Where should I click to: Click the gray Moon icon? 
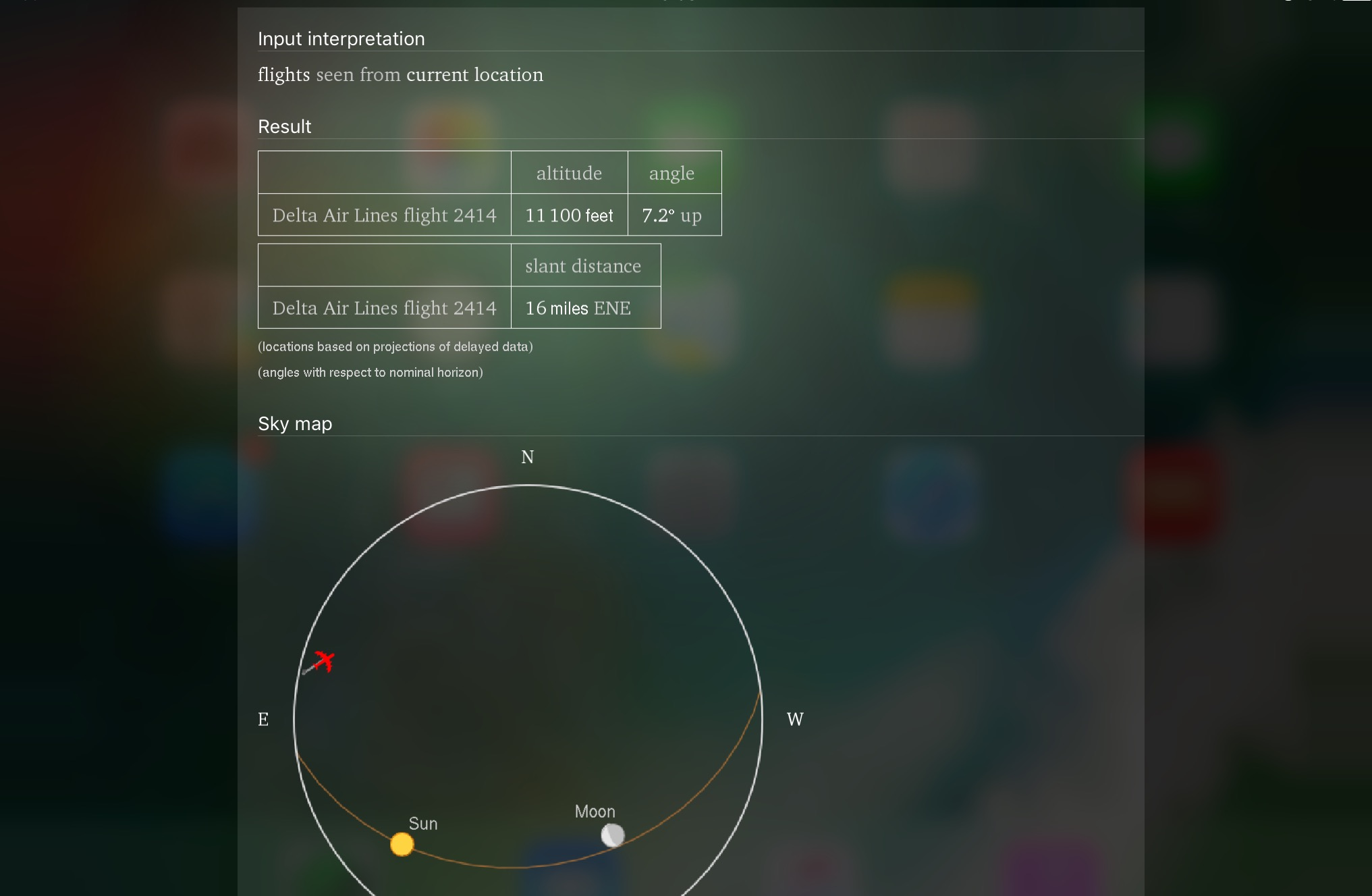click(x=612, y=835)
